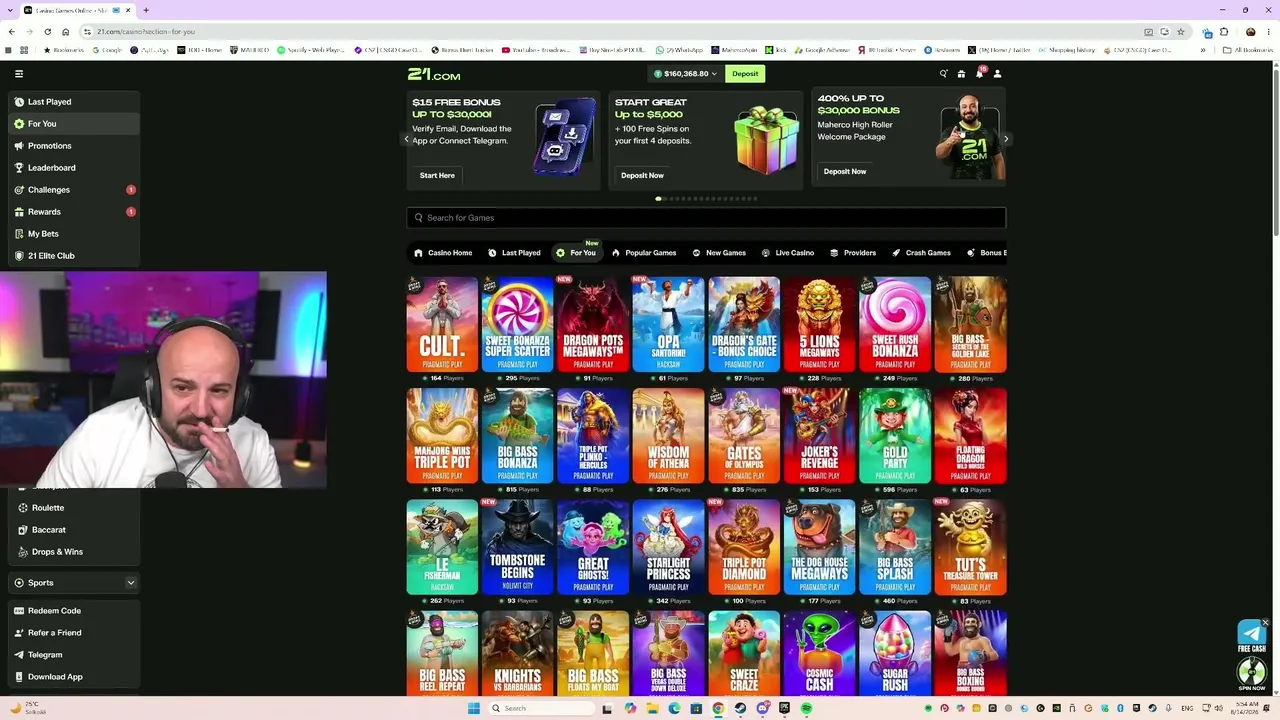Open the Cult game thumbnail
The height and width of the screenshot is (720, 1280).
click(442, 324)
